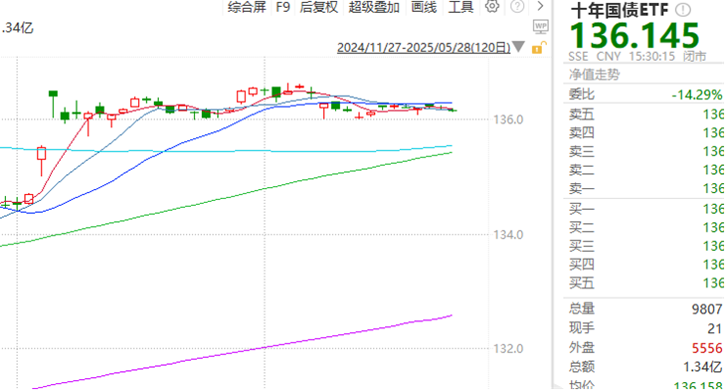Screen dimensions: 725x390
Task: Select the 买一 bid row
Action: pos(644,209)
